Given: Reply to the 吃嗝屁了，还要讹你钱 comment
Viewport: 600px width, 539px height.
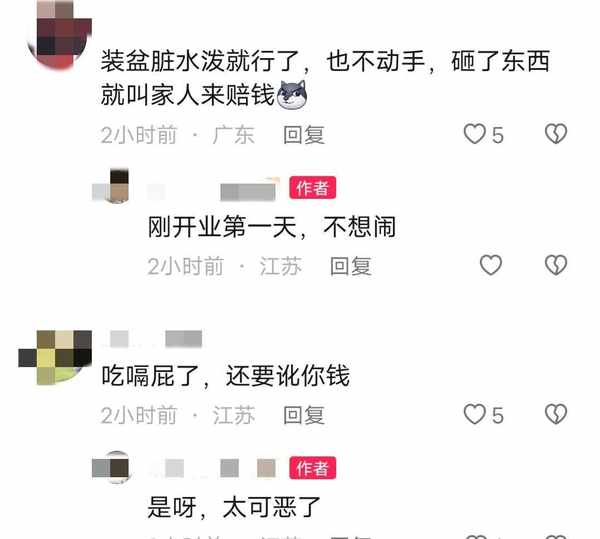Looking at the screenshot, I should (304, 415).
